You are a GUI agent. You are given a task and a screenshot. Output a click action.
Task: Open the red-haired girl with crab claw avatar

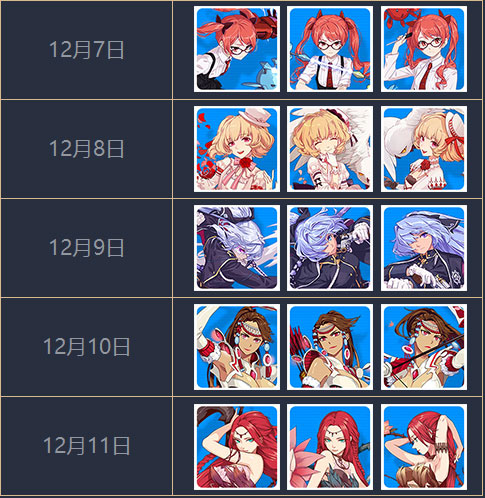(237, 49)
